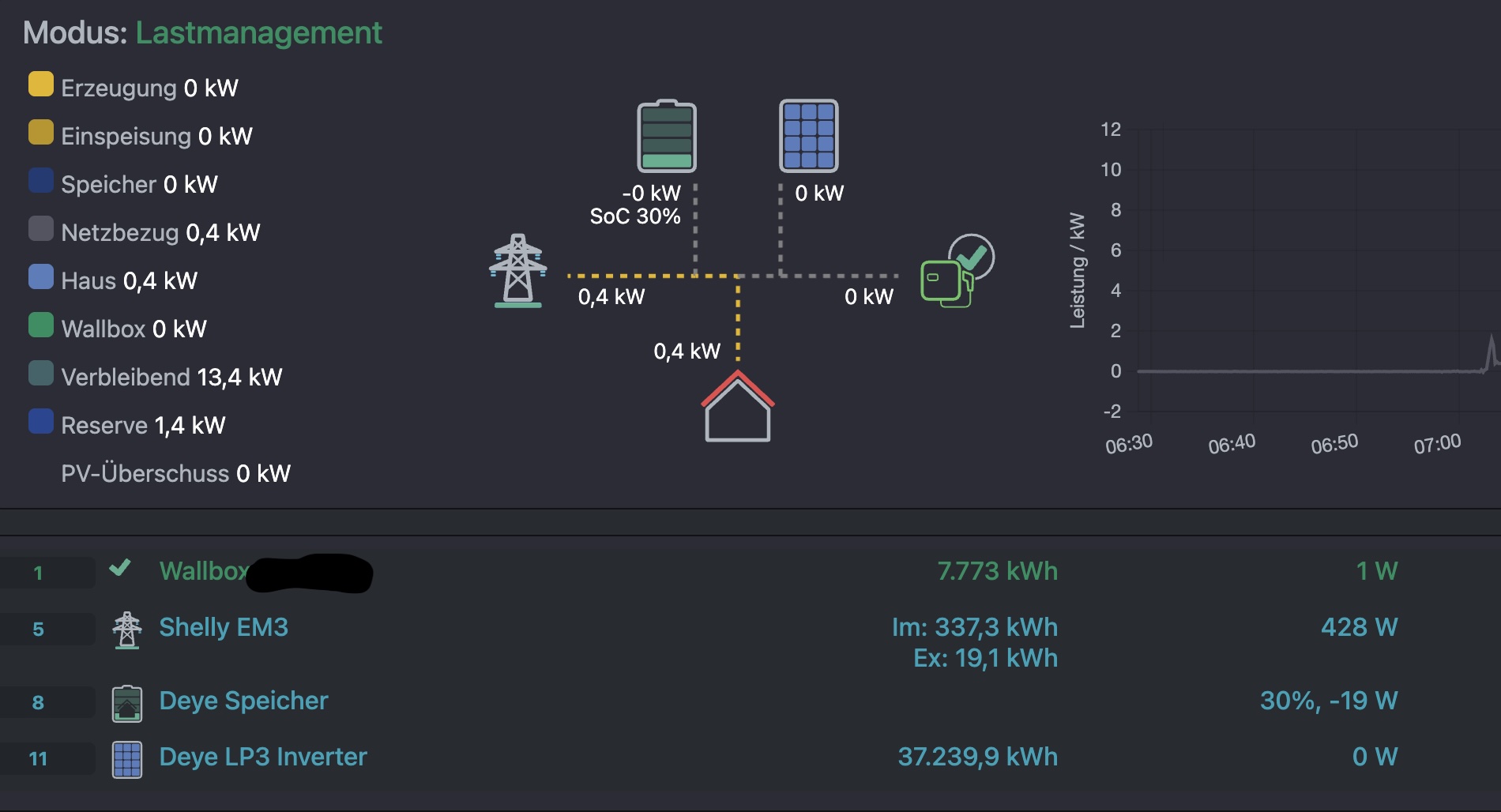Click the Deye Speicher battery row icon
1501x812 pixels.
[x=126, y=703]
